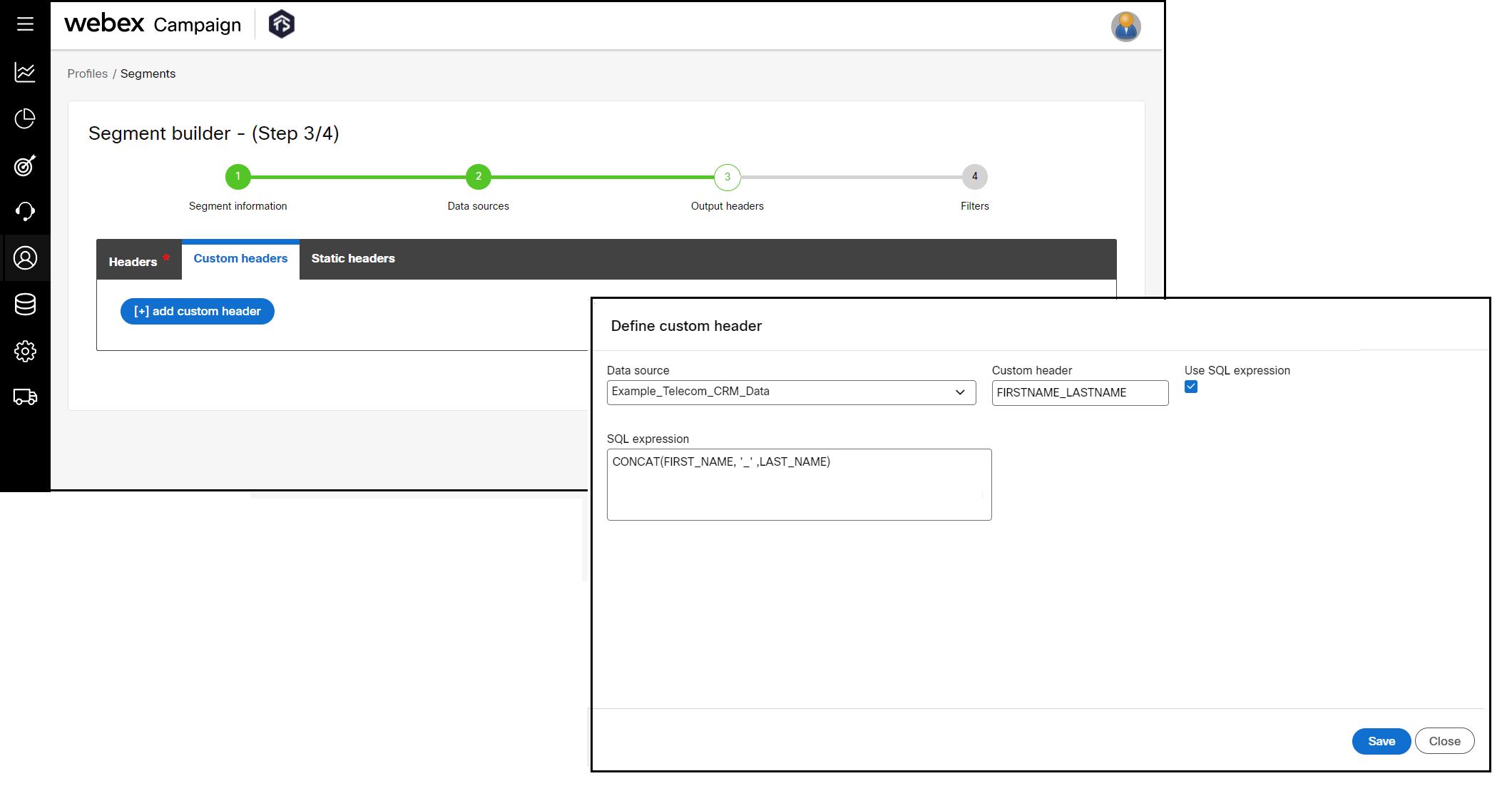Select step 4 Filters
Viewport: 1512px width, 786px height.
coord(974,176)
